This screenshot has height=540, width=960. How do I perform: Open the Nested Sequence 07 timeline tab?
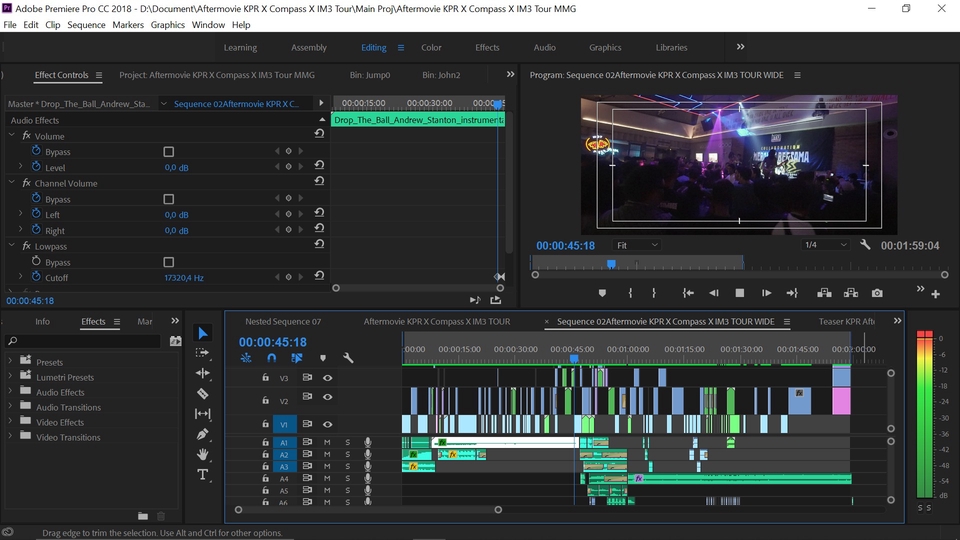tap(283, 322)
